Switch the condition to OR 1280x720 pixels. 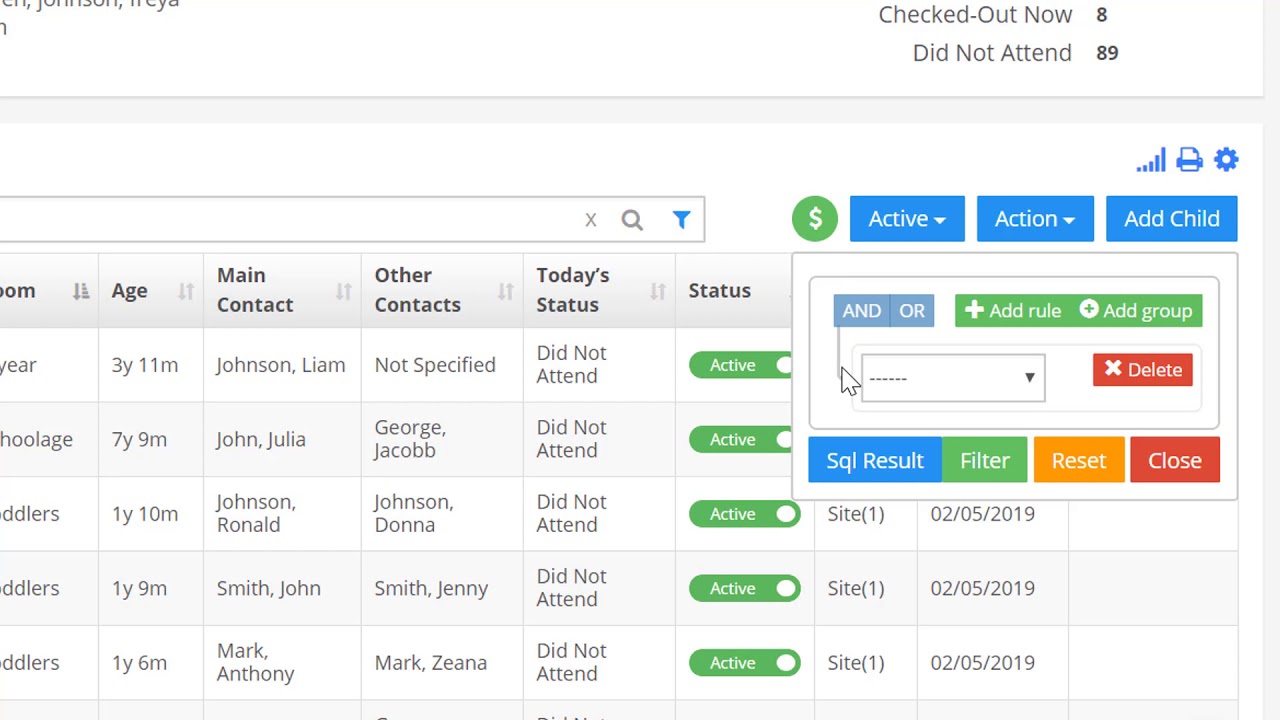(x=912, y=311)
